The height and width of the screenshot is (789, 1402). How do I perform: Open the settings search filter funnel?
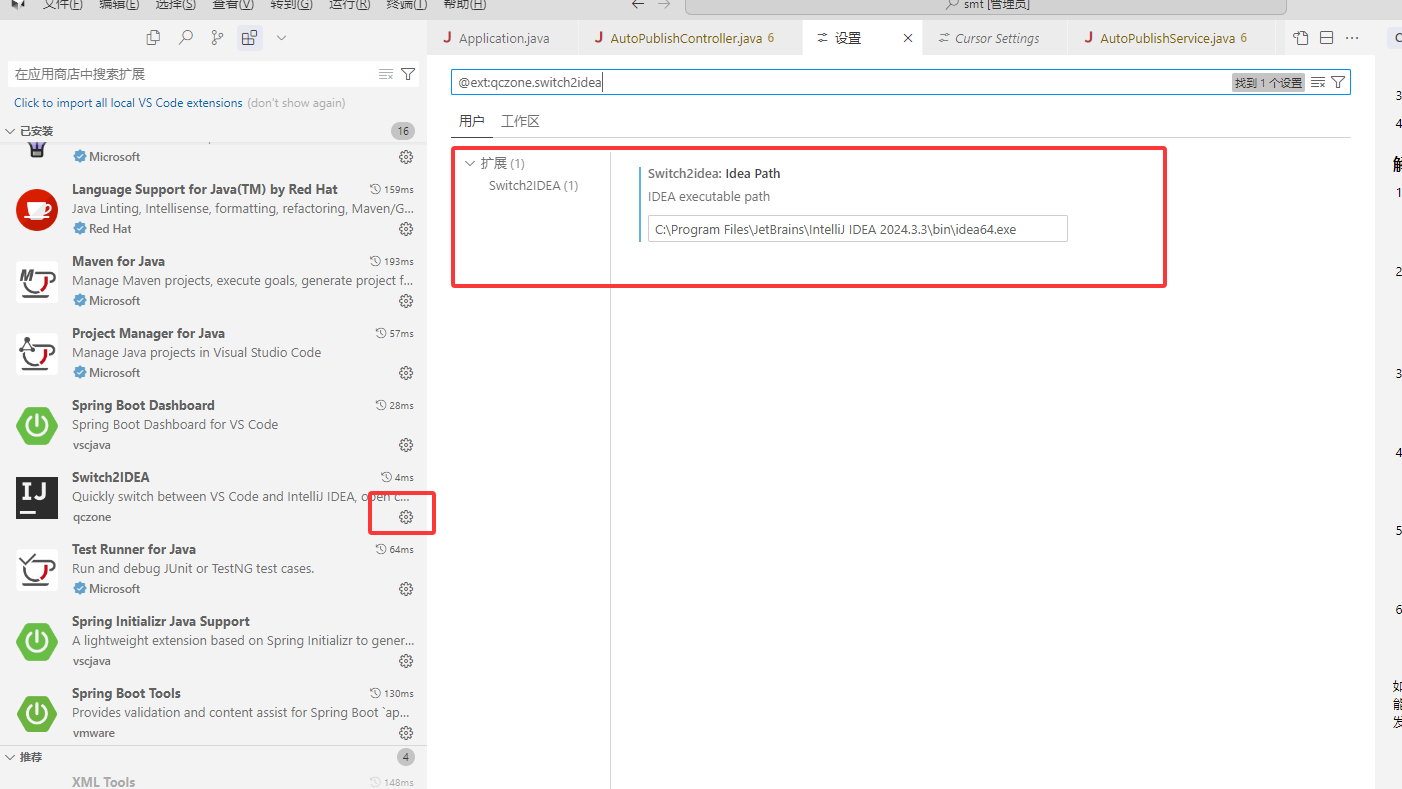click(x=1338, y=82)
